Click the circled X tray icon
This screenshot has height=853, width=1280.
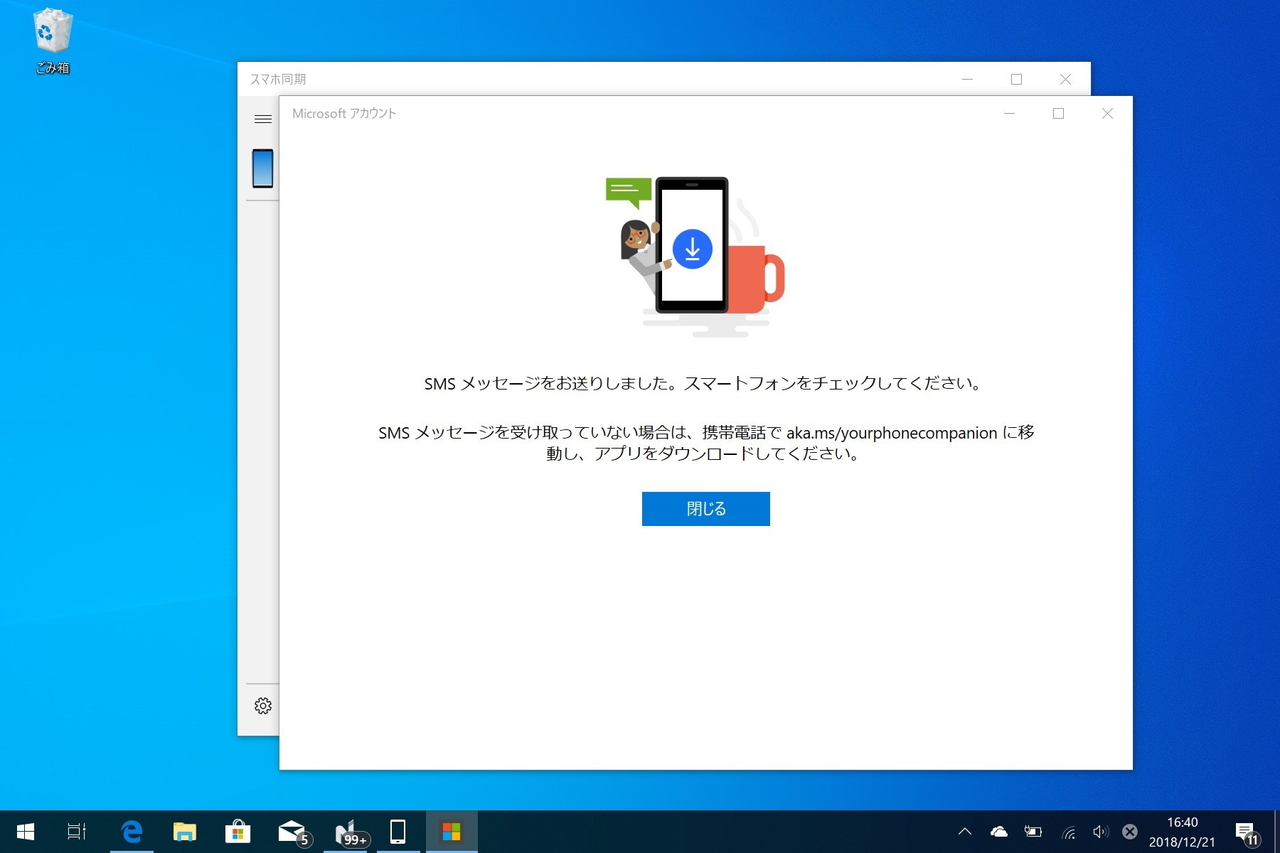pyautogui.click(x=1130, y=831)
